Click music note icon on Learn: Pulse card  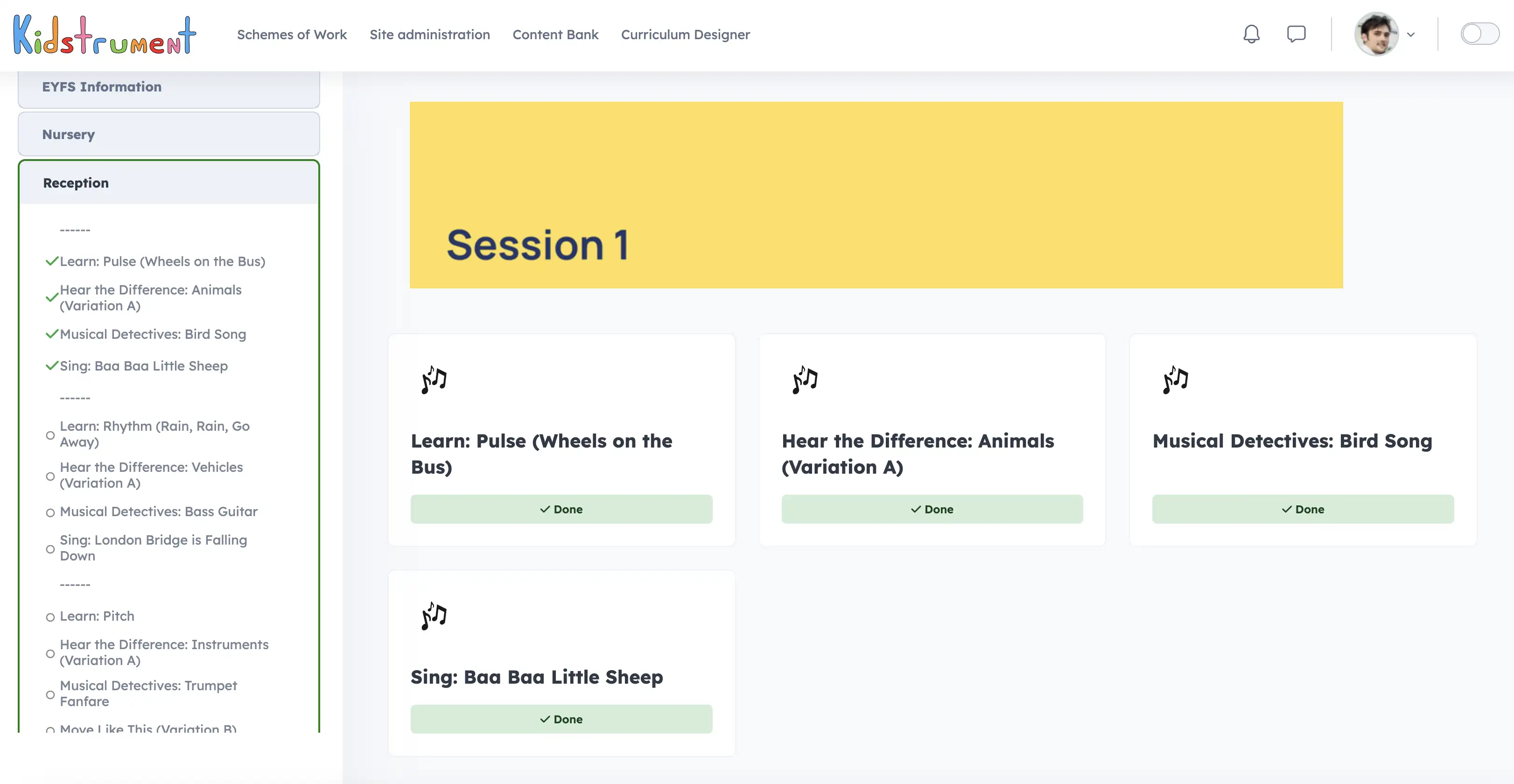435,380
